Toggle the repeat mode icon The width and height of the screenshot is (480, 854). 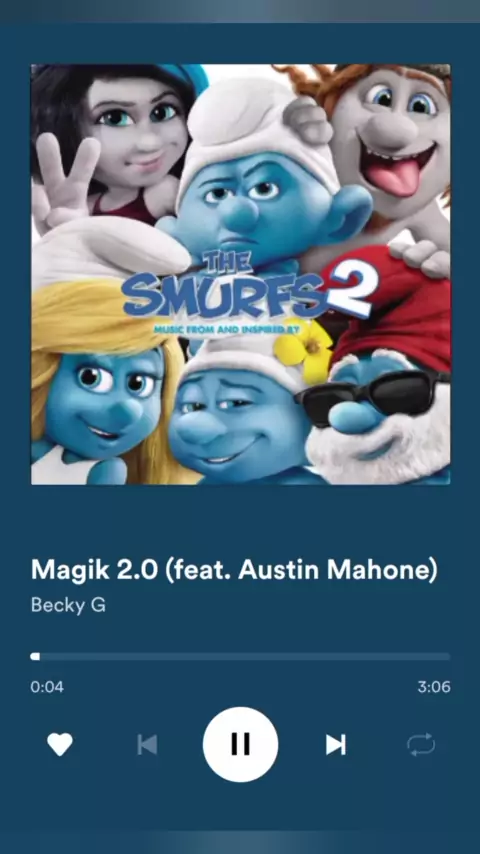(421, 745)
